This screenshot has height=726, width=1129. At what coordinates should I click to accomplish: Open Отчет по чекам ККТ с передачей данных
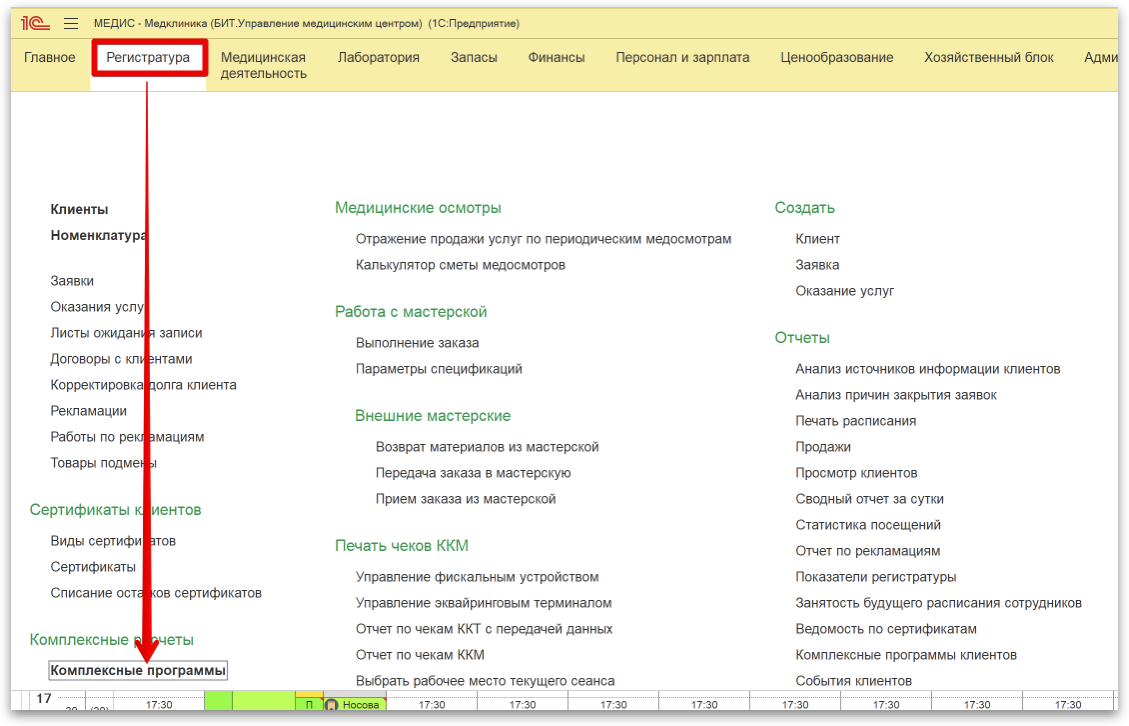484,629
